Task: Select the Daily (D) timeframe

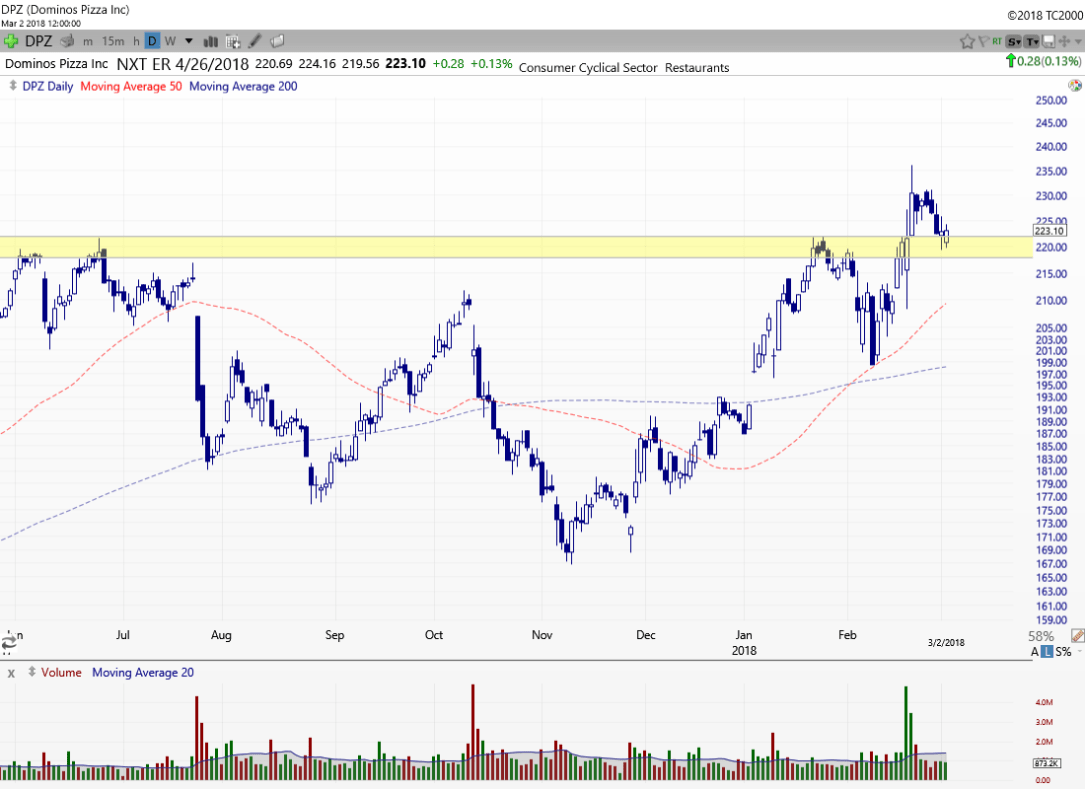Action: [x=152, y=41]
